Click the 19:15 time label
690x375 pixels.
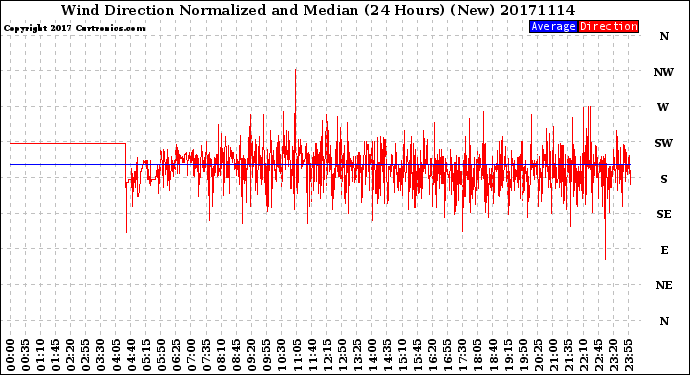tap(508, 355)
